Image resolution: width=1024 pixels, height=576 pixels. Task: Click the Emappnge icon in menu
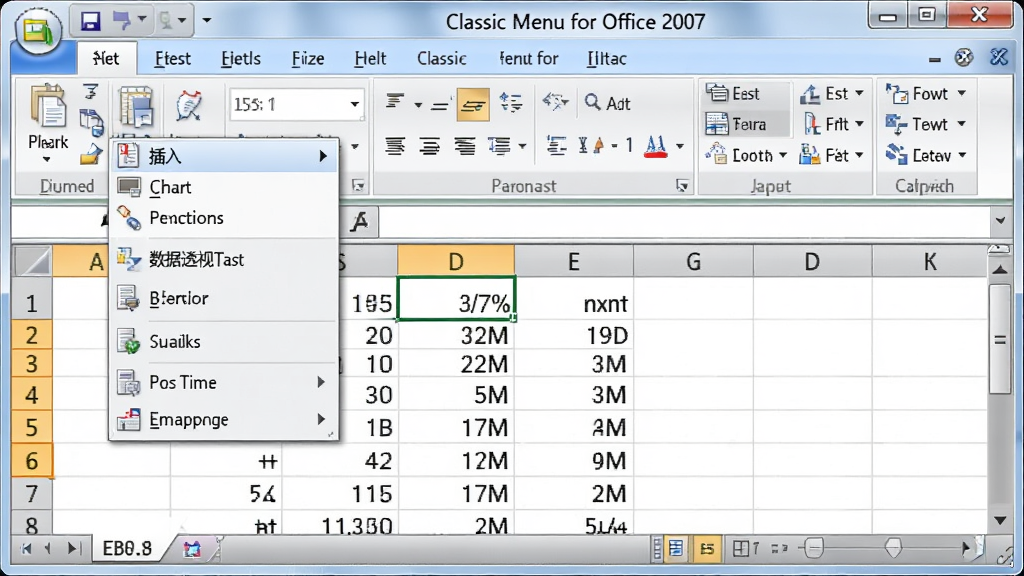pos(129,419)
